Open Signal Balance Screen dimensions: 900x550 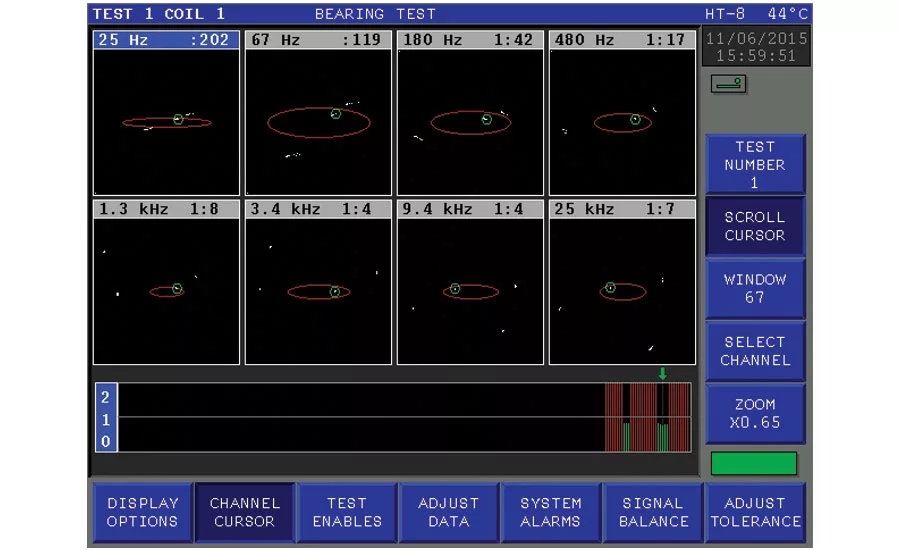pyautogui.click(x=653, y=512)
